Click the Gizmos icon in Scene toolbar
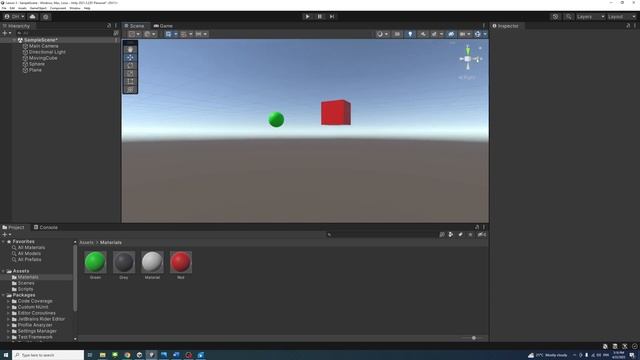This screenshot has height=360, width=640. point(478,34)
